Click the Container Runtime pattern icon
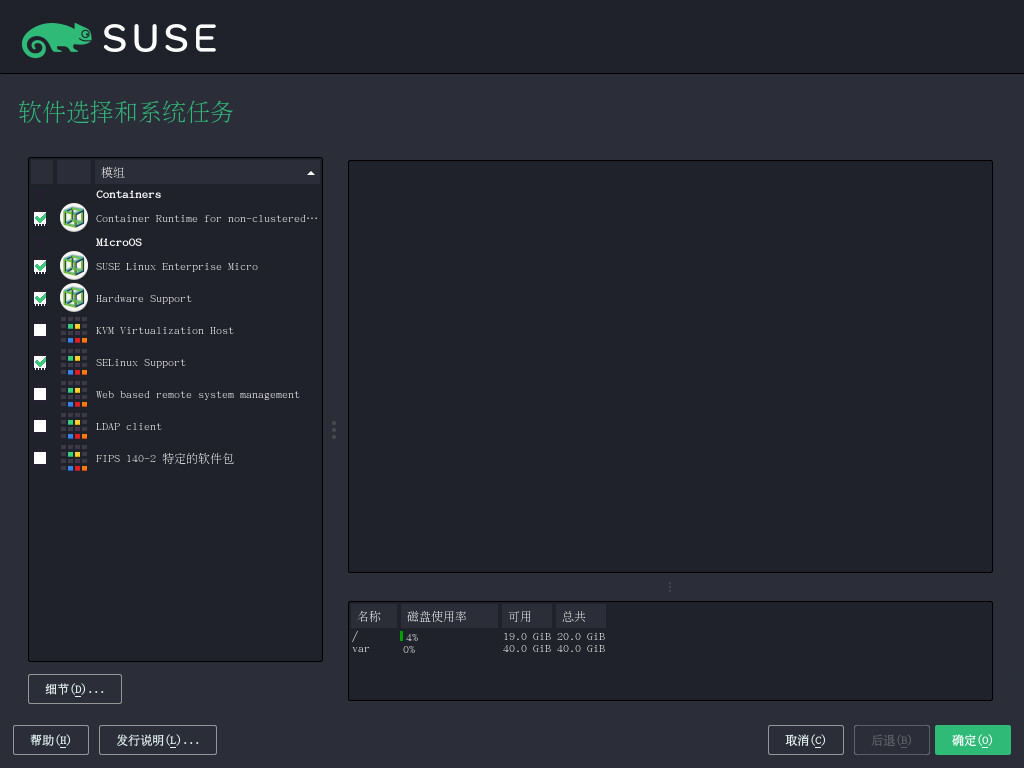Viewport: 1024px width, 768px height. (74, 217)
